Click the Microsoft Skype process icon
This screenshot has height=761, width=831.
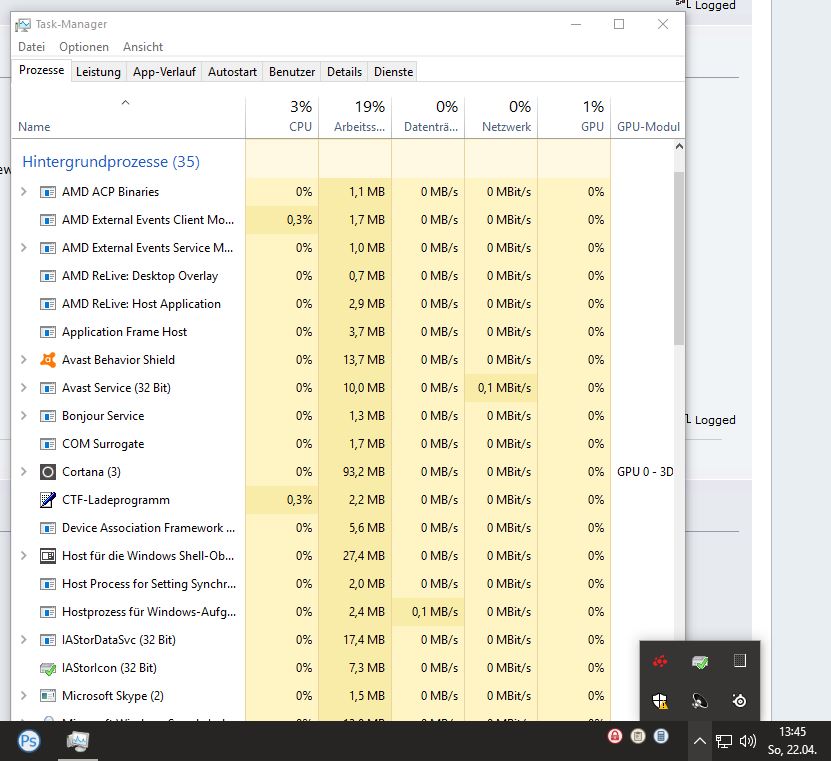[x=48, y=696]
